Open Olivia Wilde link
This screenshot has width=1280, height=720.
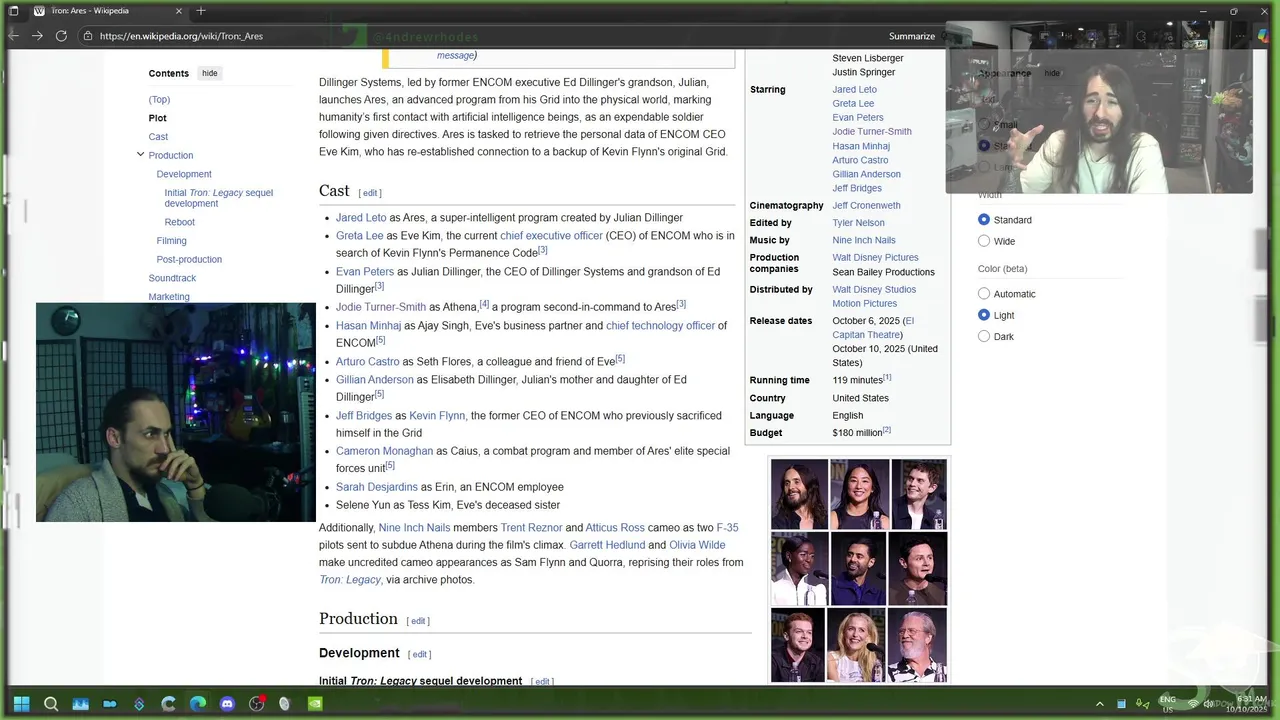697,546
